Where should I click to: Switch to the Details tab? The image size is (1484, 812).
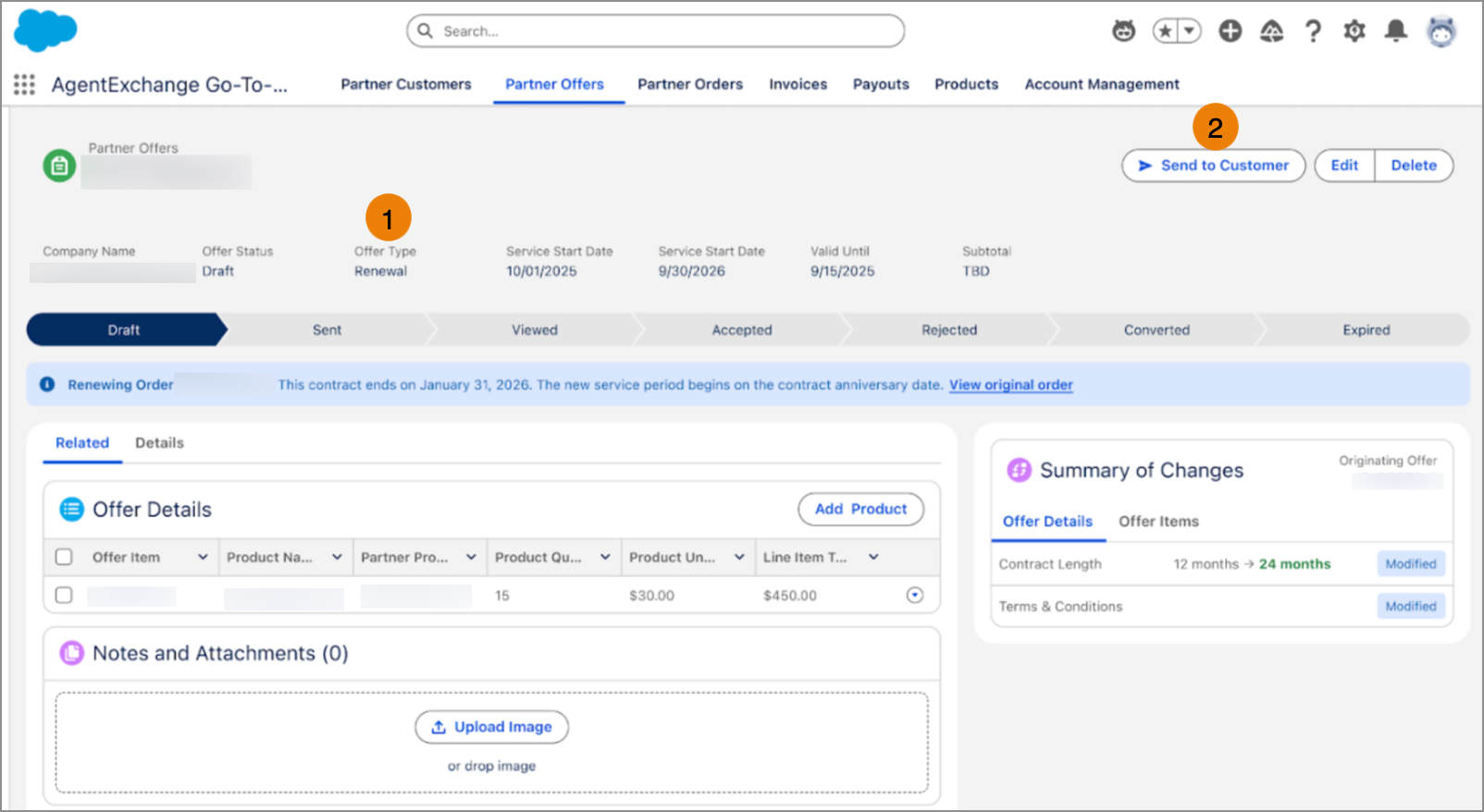[x=159, y=443]
